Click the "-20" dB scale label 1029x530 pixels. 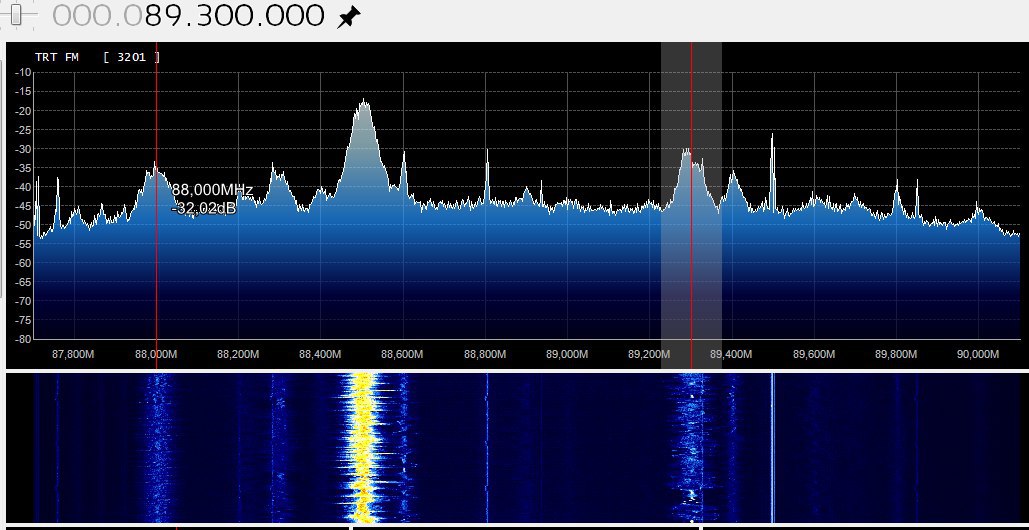point(23,110)
